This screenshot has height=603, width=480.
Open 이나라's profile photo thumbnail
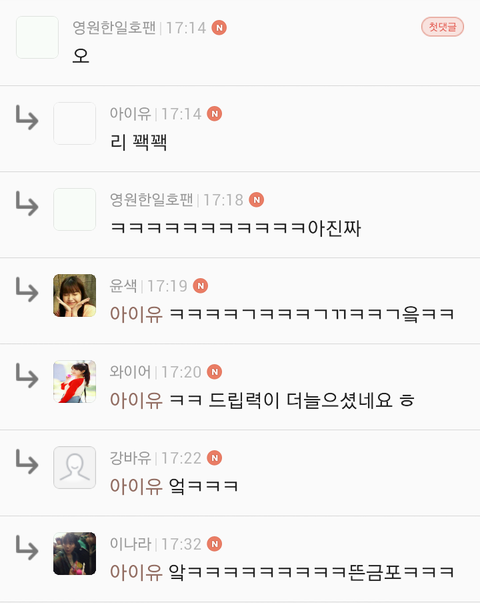[x=75, y=554]
